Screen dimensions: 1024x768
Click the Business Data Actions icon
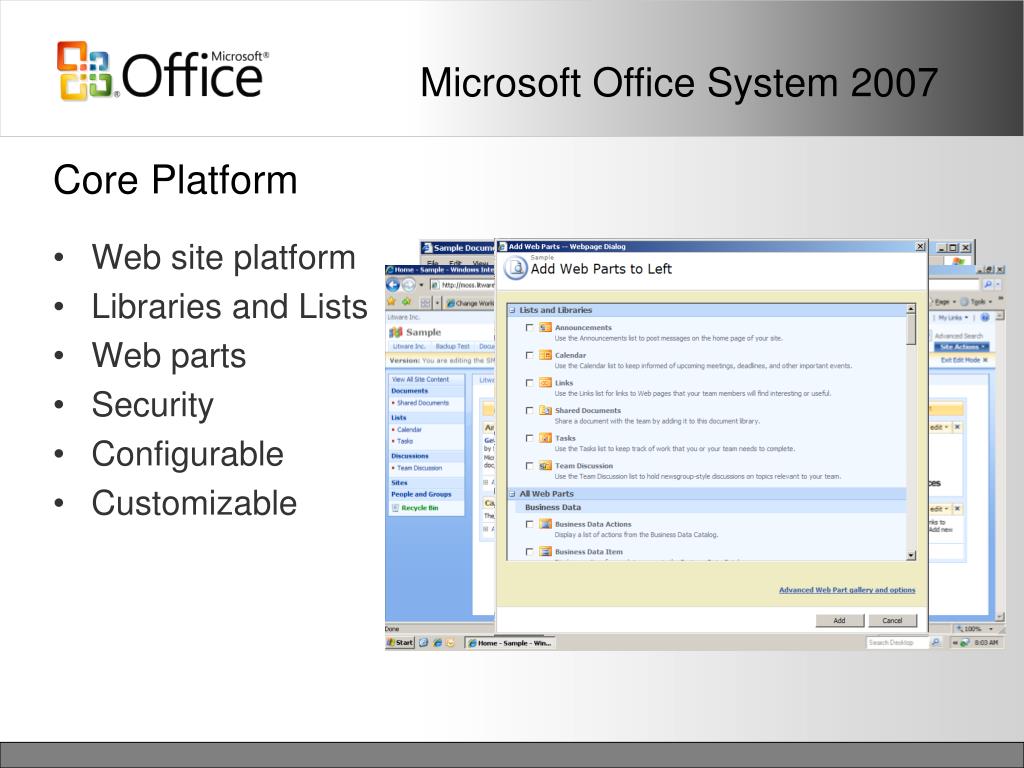click(545, 524)
